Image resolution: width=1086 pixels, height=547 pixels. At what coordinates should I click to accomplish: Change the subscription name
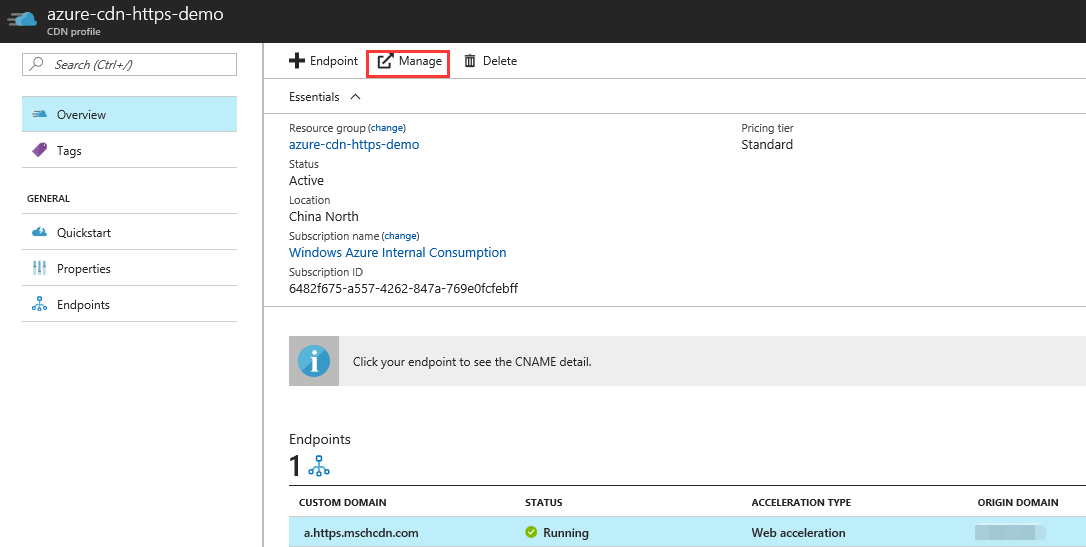[401, 236]
